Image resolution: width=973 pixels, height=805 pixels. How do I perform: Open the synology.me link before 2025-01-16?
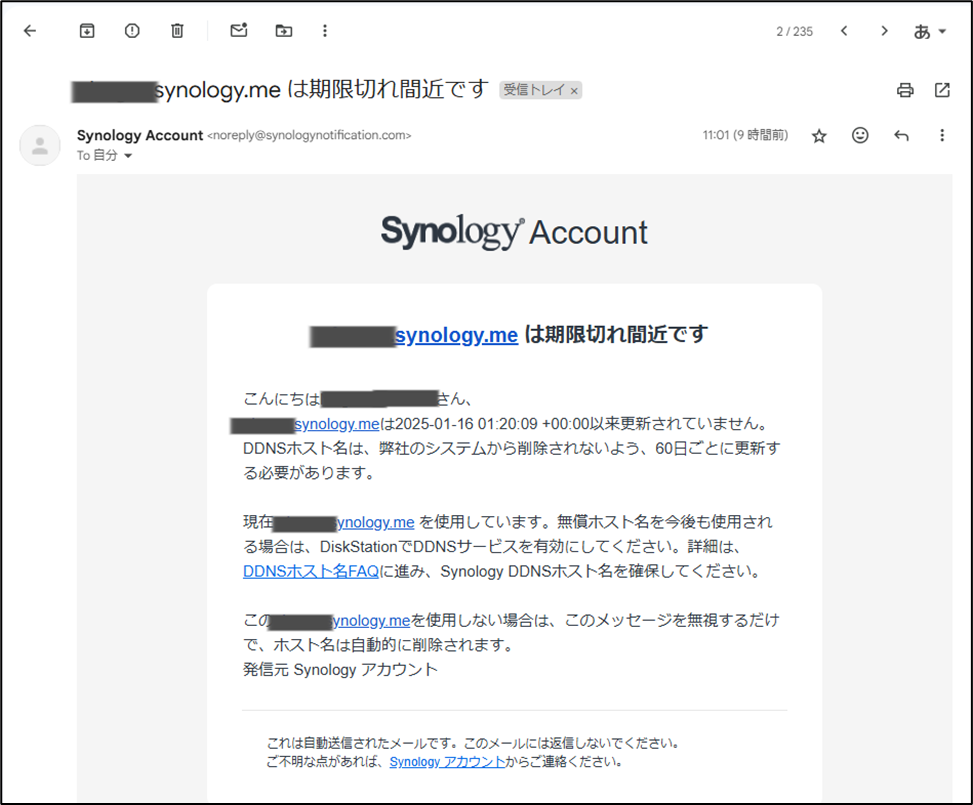[336, 424]
